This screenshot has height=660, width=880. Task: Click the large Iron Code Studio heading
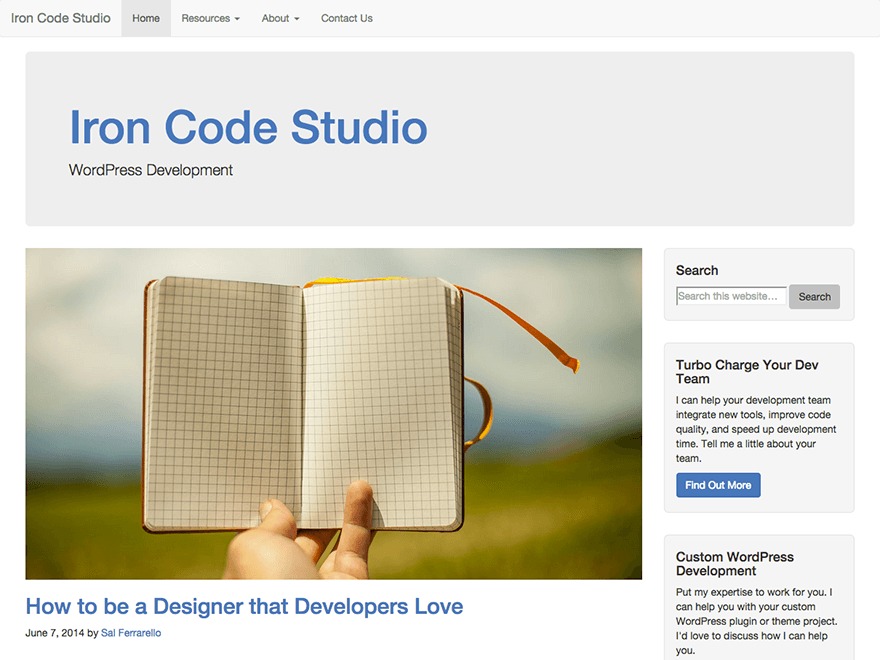[248, 127]
